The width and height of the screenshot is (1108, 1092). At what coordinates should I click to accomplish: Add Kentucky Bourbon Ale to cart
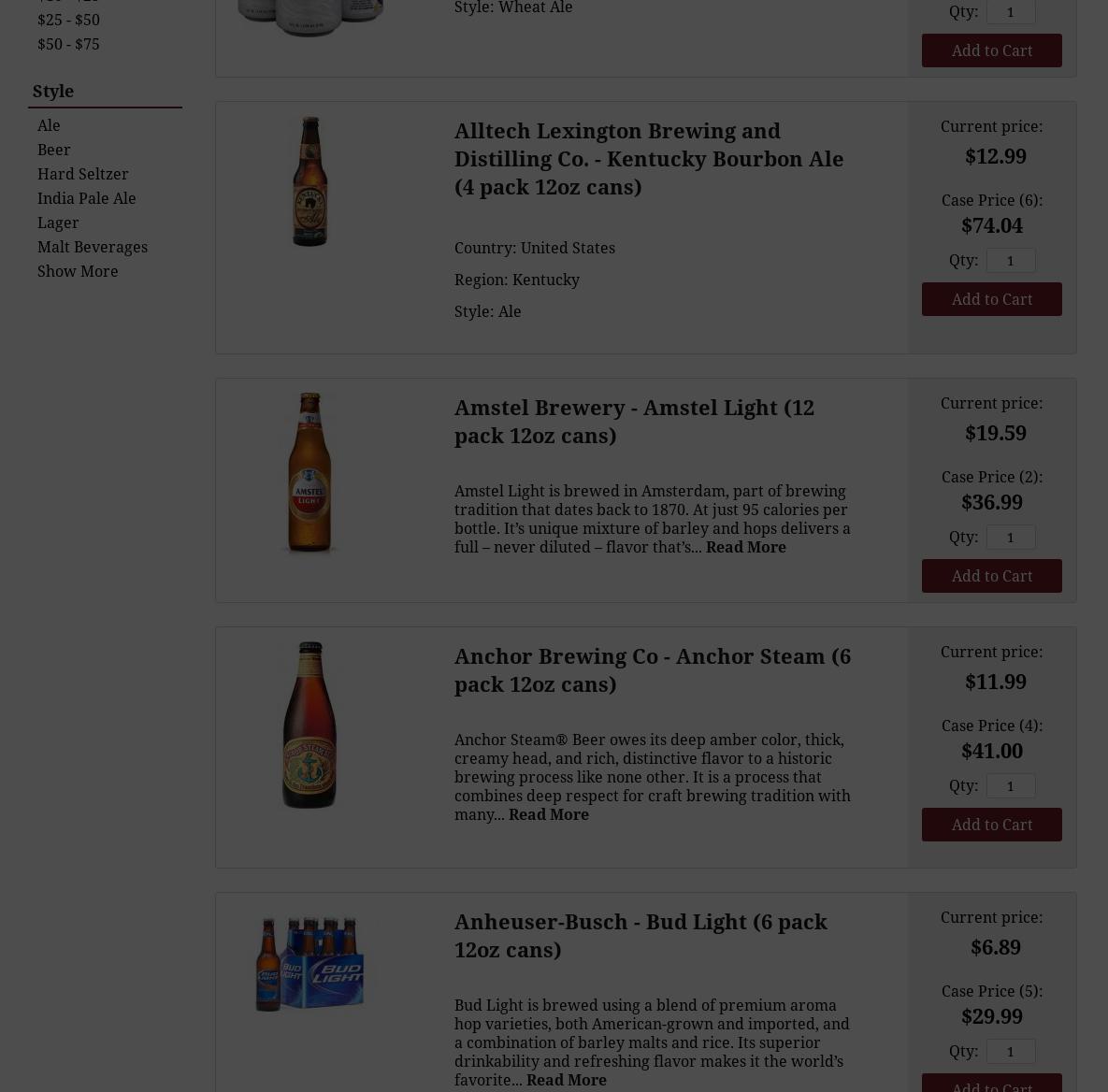pyautogui.click(x=991, y=299)
